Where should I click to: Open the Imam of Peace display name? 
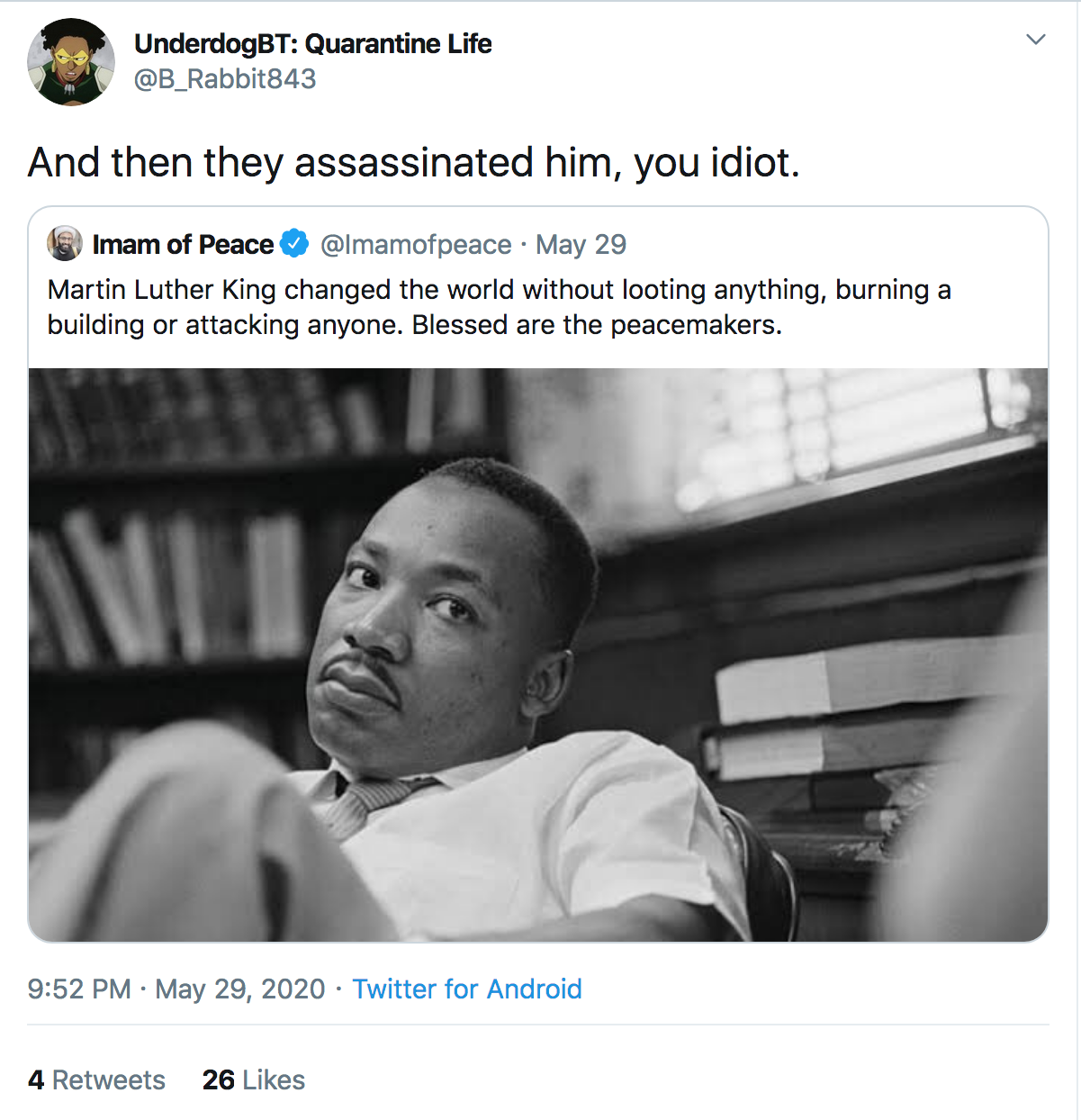[183, 244]
